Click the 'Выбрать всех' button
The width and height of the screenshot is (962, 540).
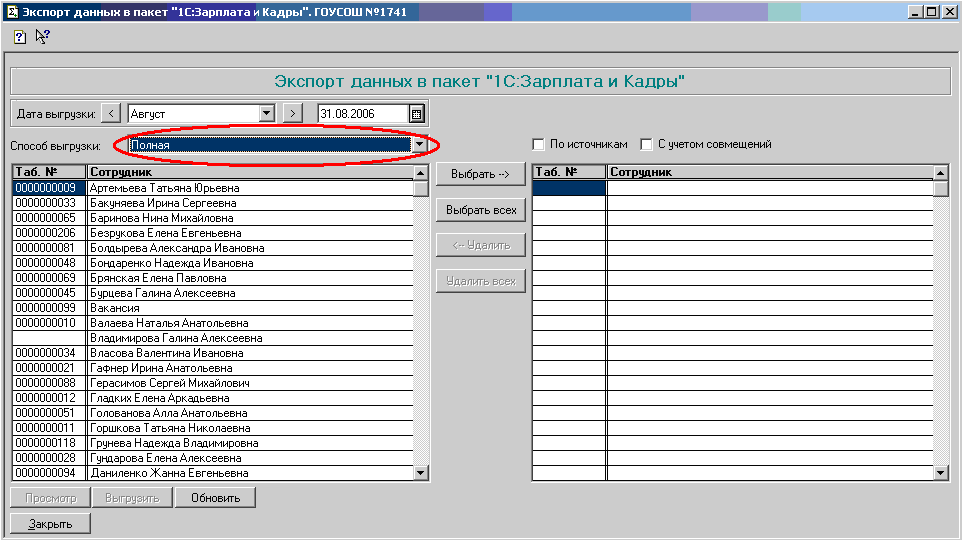coord(480,210)
